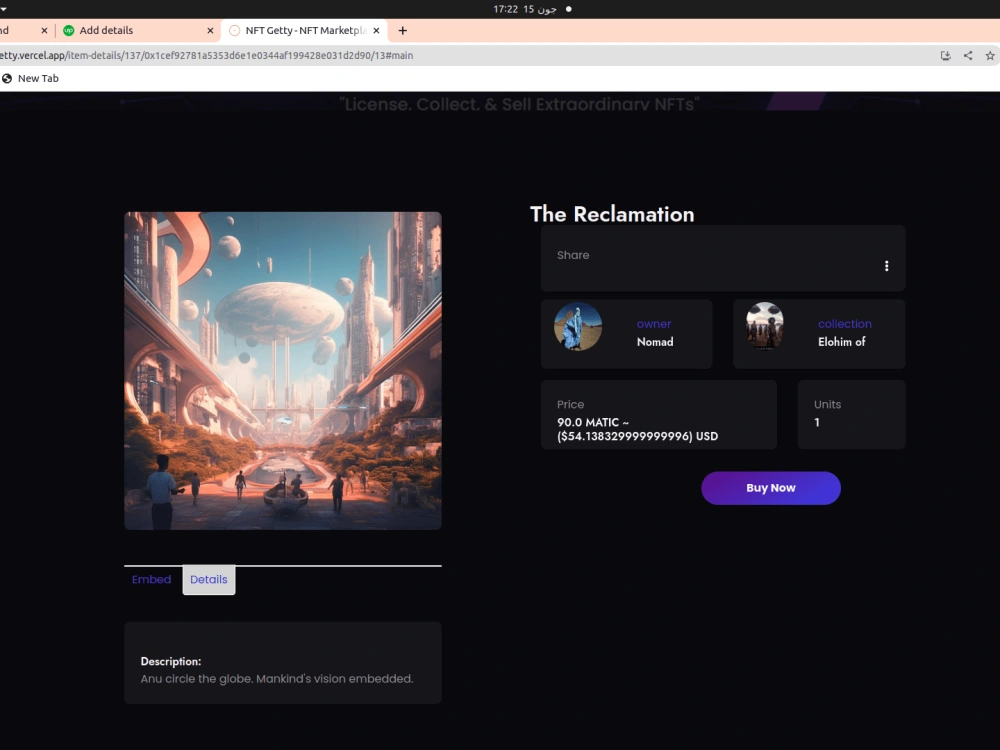
Task: Click the Price panel showing 90.0 MATIC
Action: 658,414
